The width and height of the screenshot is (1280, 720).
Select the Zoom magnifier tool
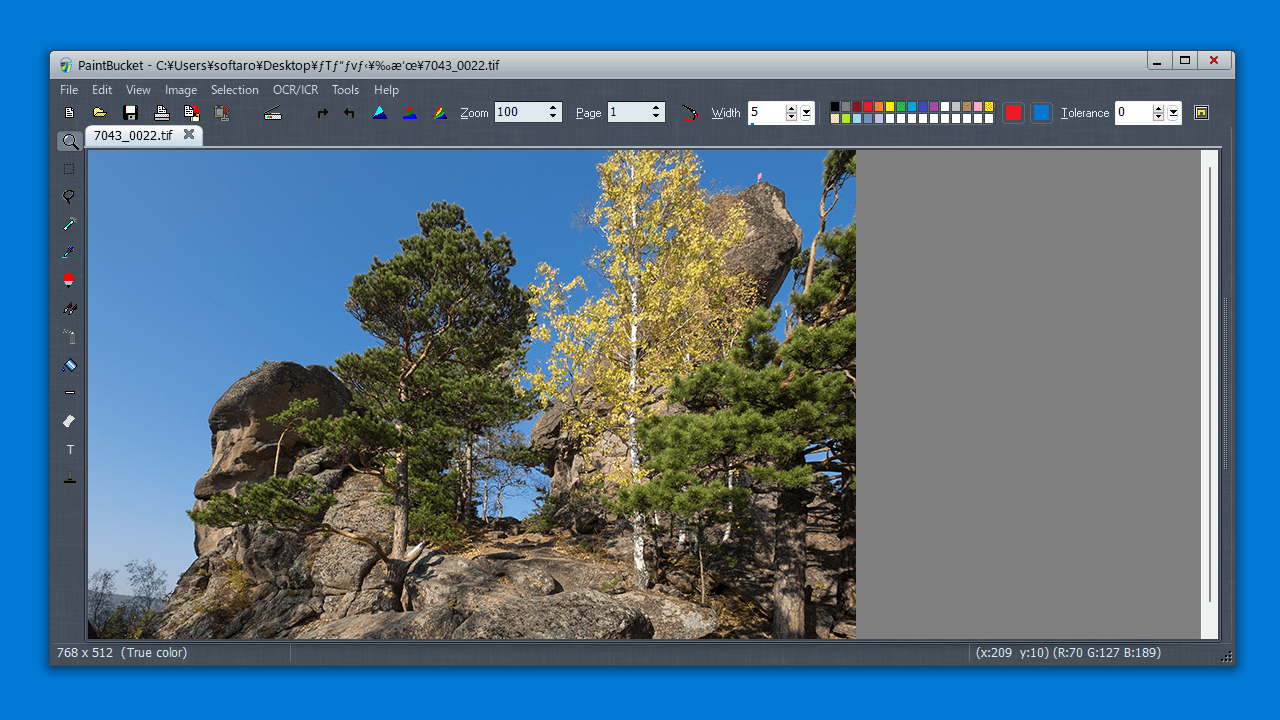click(x=69, y=142)
